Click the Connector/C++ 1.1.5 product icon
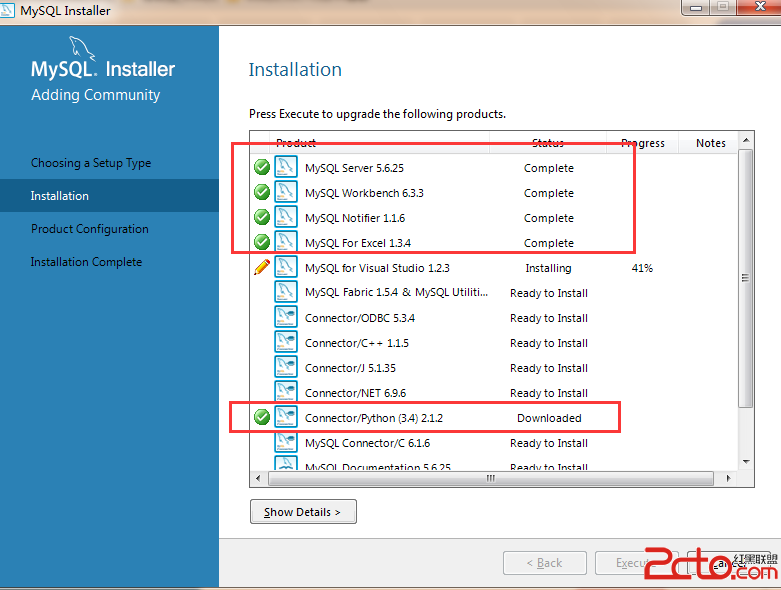This screenshot has height=590, width=781. [286, 342]
